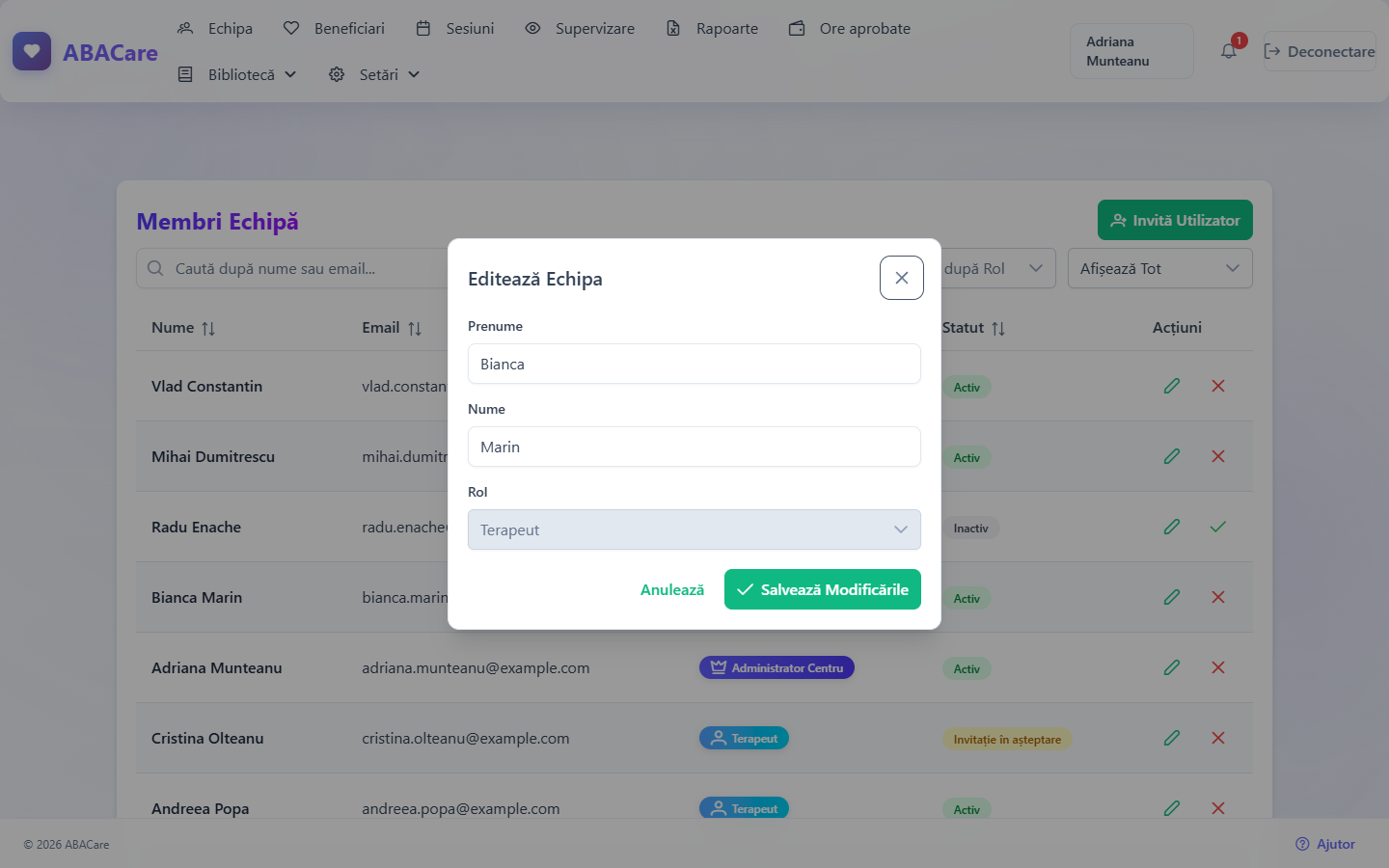1389x868 pixels.
Task: Delete Adriana Munteanu with red X
Action: click(1218, 667)
